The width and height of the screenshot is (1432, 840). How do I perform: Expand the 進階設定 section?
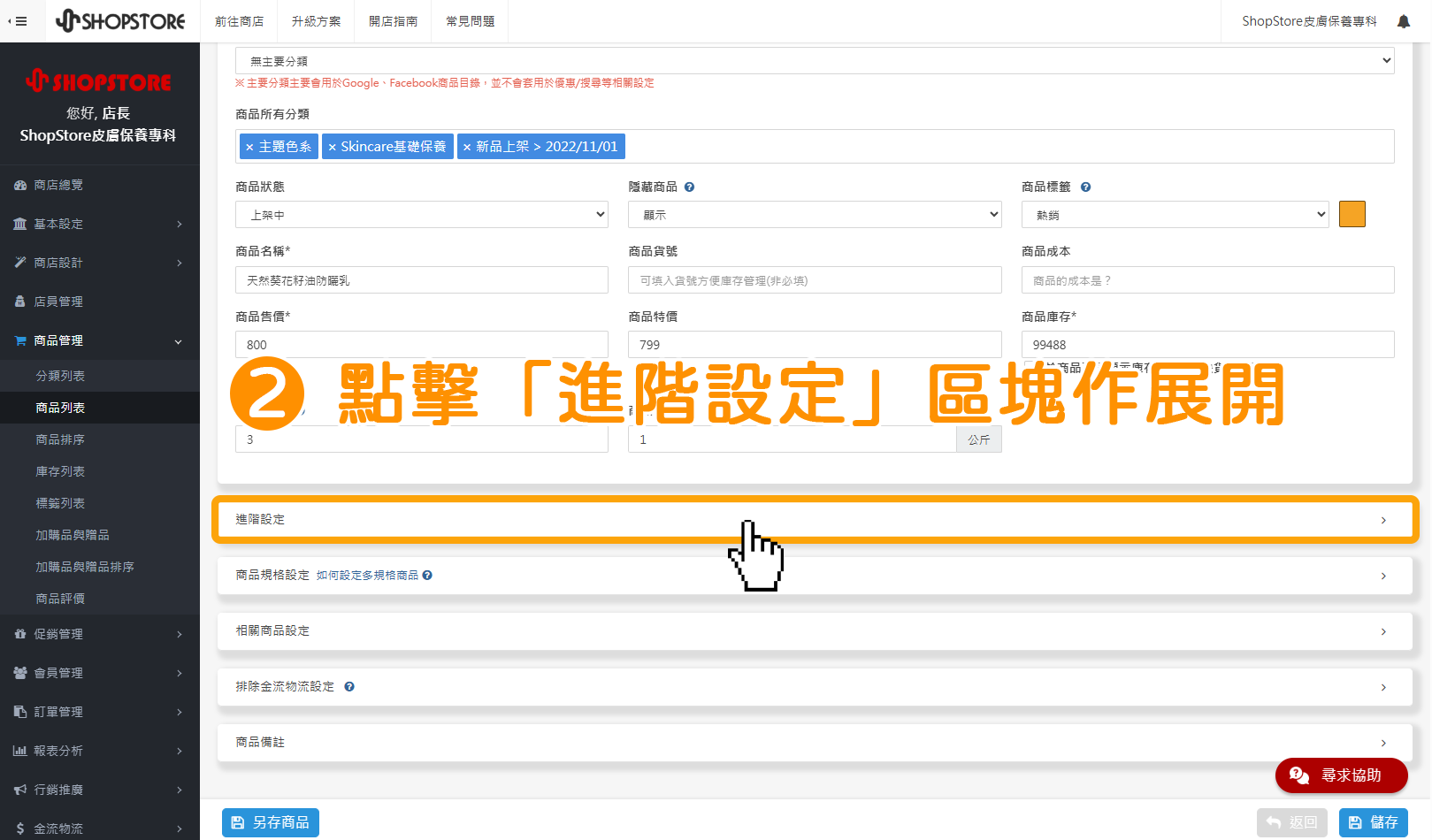pyautogui.click(x=815, y=519)
